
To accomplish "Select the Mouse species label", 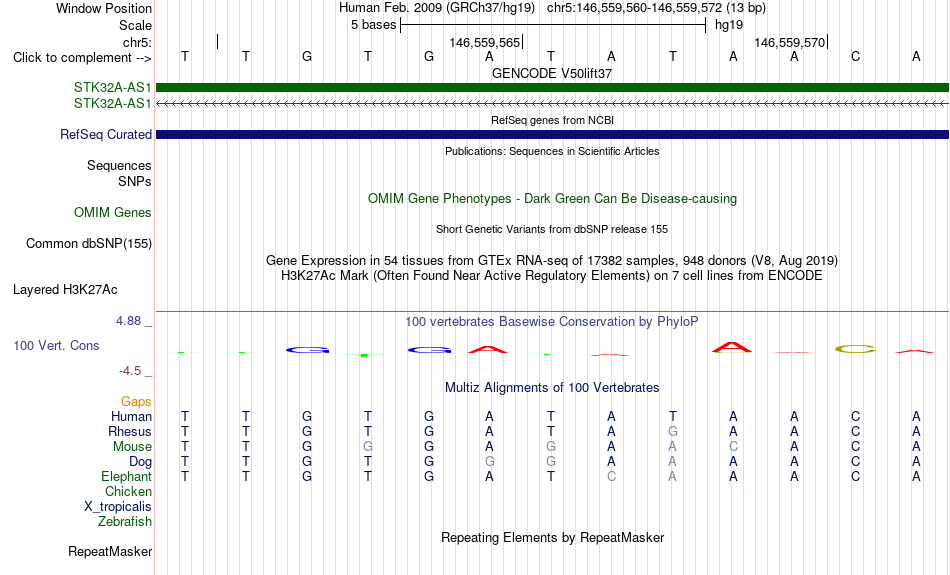I will (x=132, y=447).
